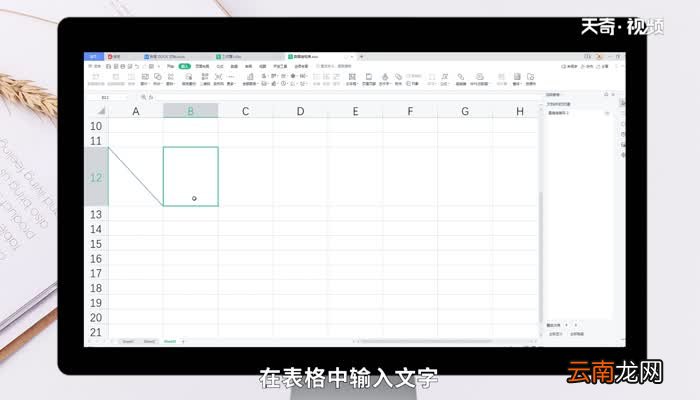Open the All Charts gallery
Screen dimensions: 700x400
click(250, 79)
